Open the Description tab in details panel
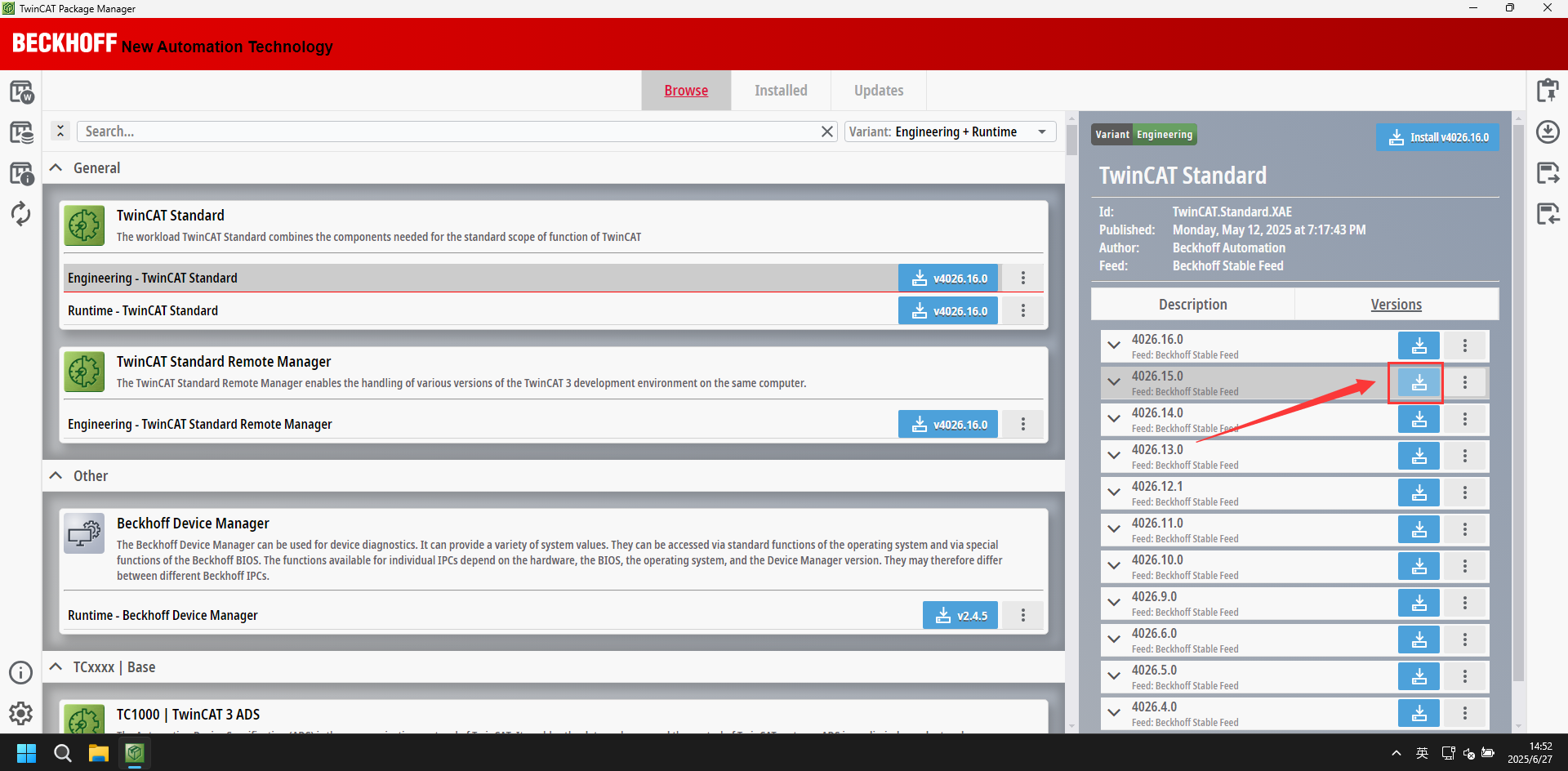The width and height of the screenshot is (1568, 771). (x=1192, y=305)
